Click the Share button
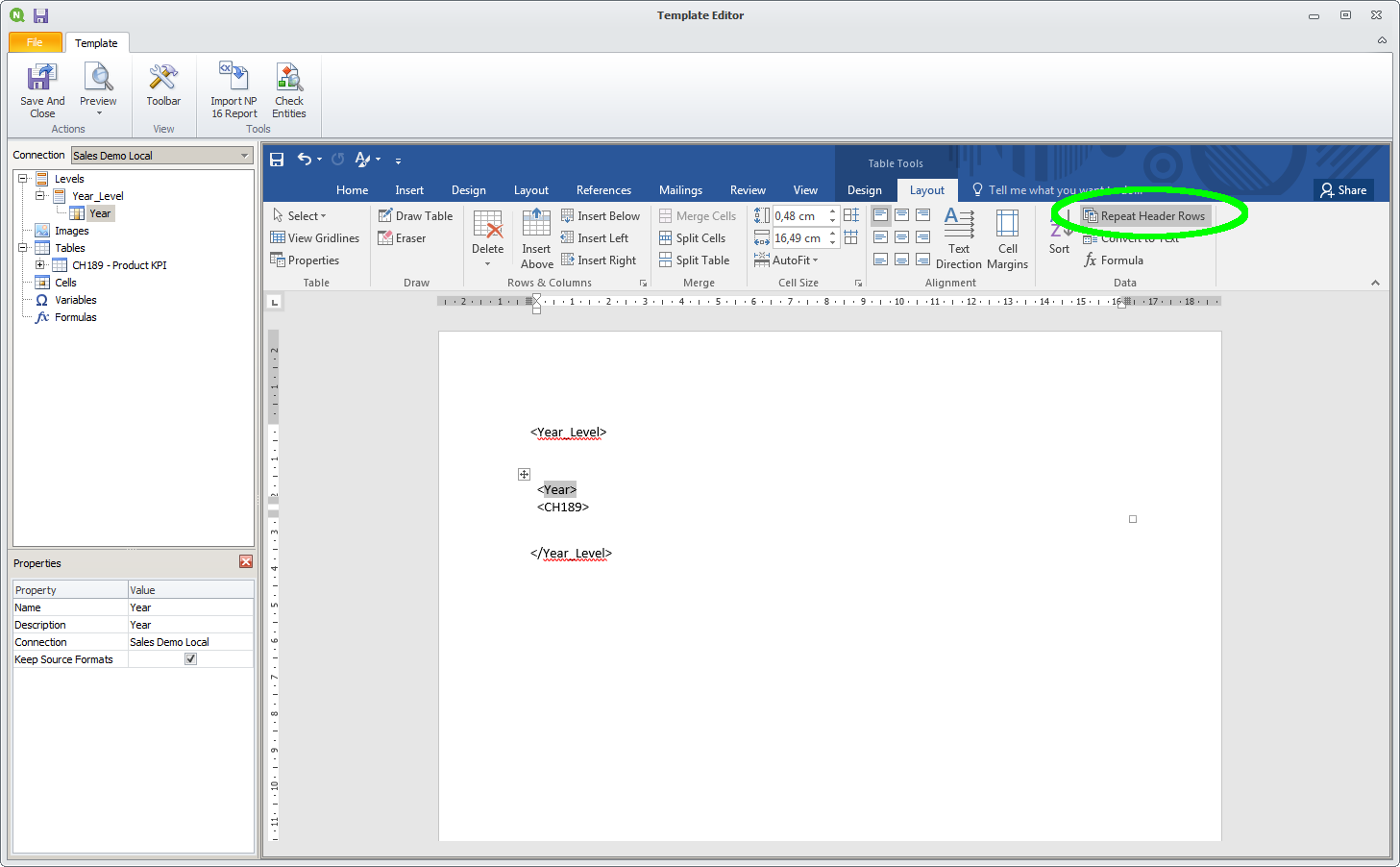Viewport: 1400px width, 867px height. tap(1343, 190)
